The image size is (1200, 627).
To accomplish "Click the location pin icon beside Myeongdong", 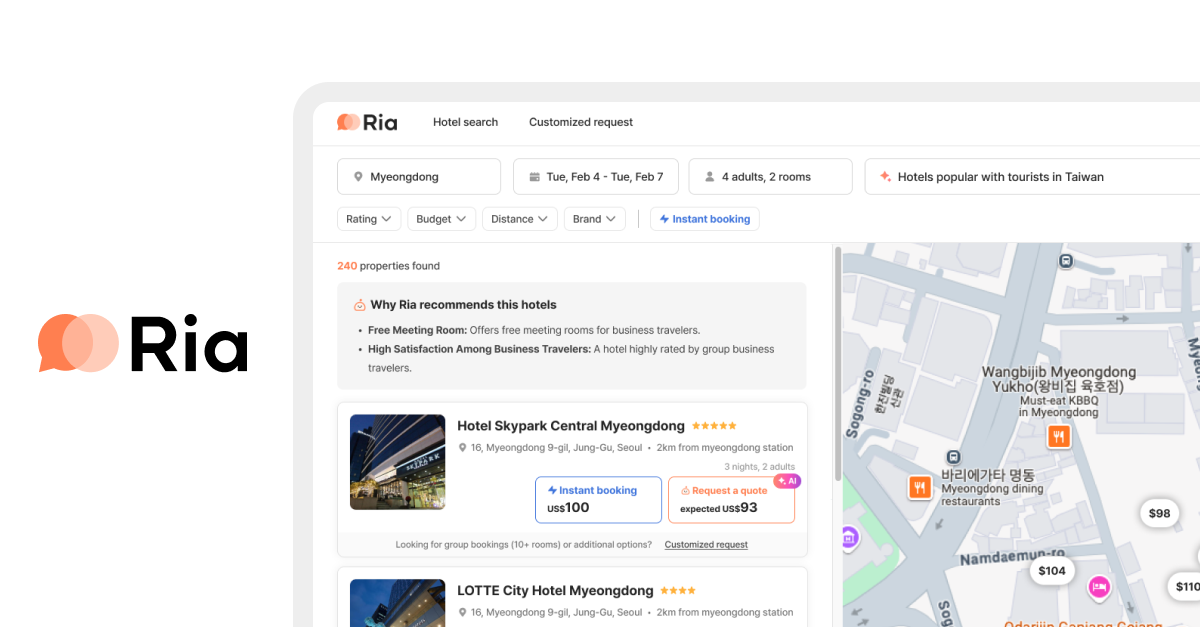I will 358,177.
